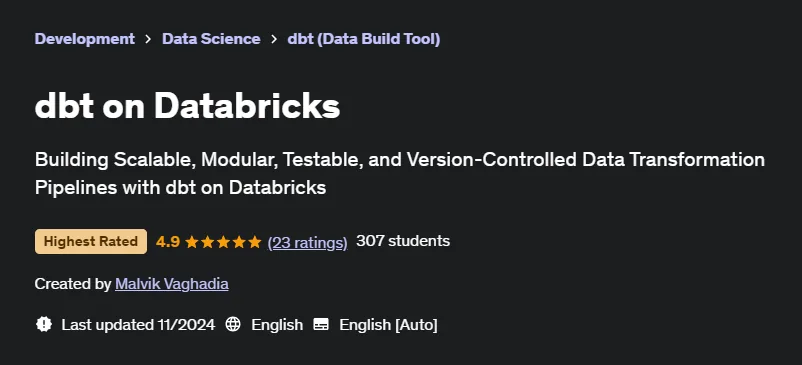Screen dimensions: 802x365
Task: Click the dbt on Databricks title
Action: click(x=187, y=106)
